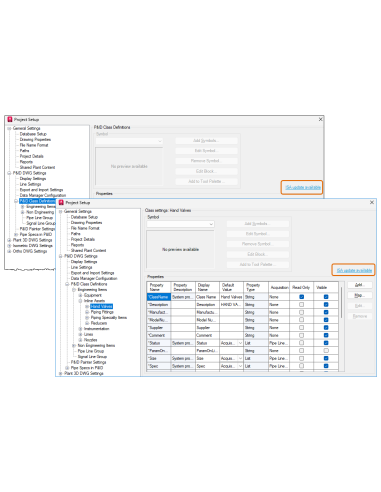Select Piping Fittings in front window tree
381x492 pixels.
(102, 312)
